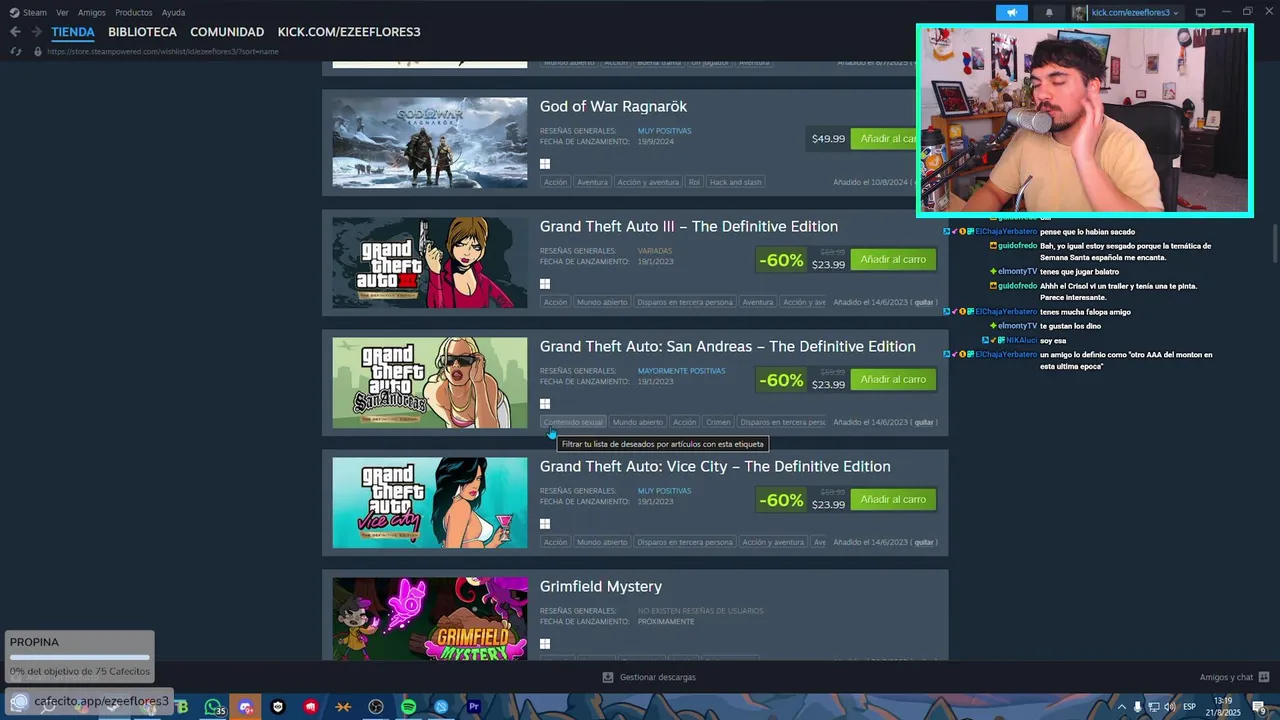1280x720 pixels.
Task: Open the Grimfield Mystery title link
Action: point(601,586)
